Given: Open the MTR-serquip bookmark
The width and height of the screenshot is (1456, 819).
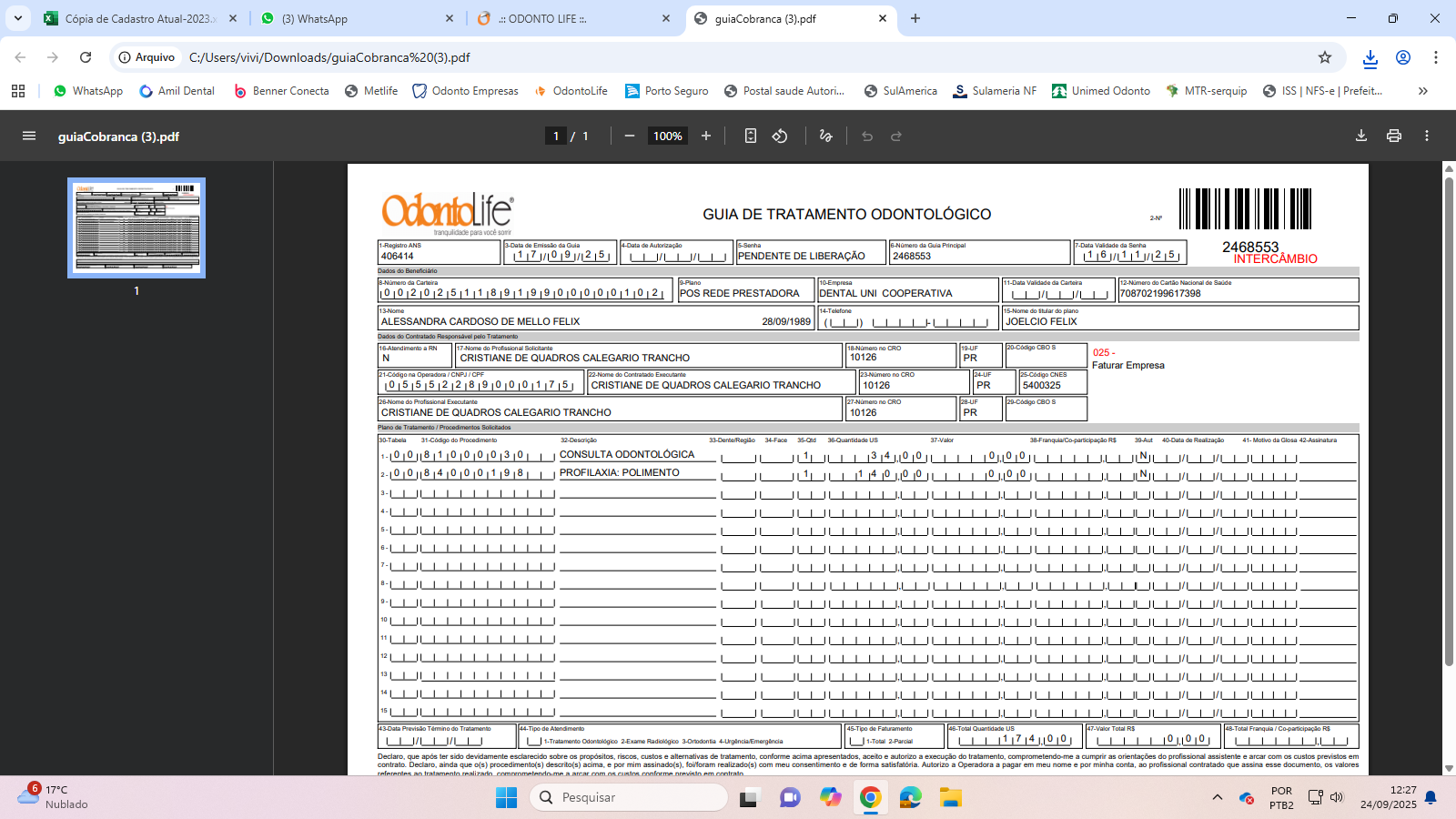Looking at the screenshot, I should [1206, 91].
